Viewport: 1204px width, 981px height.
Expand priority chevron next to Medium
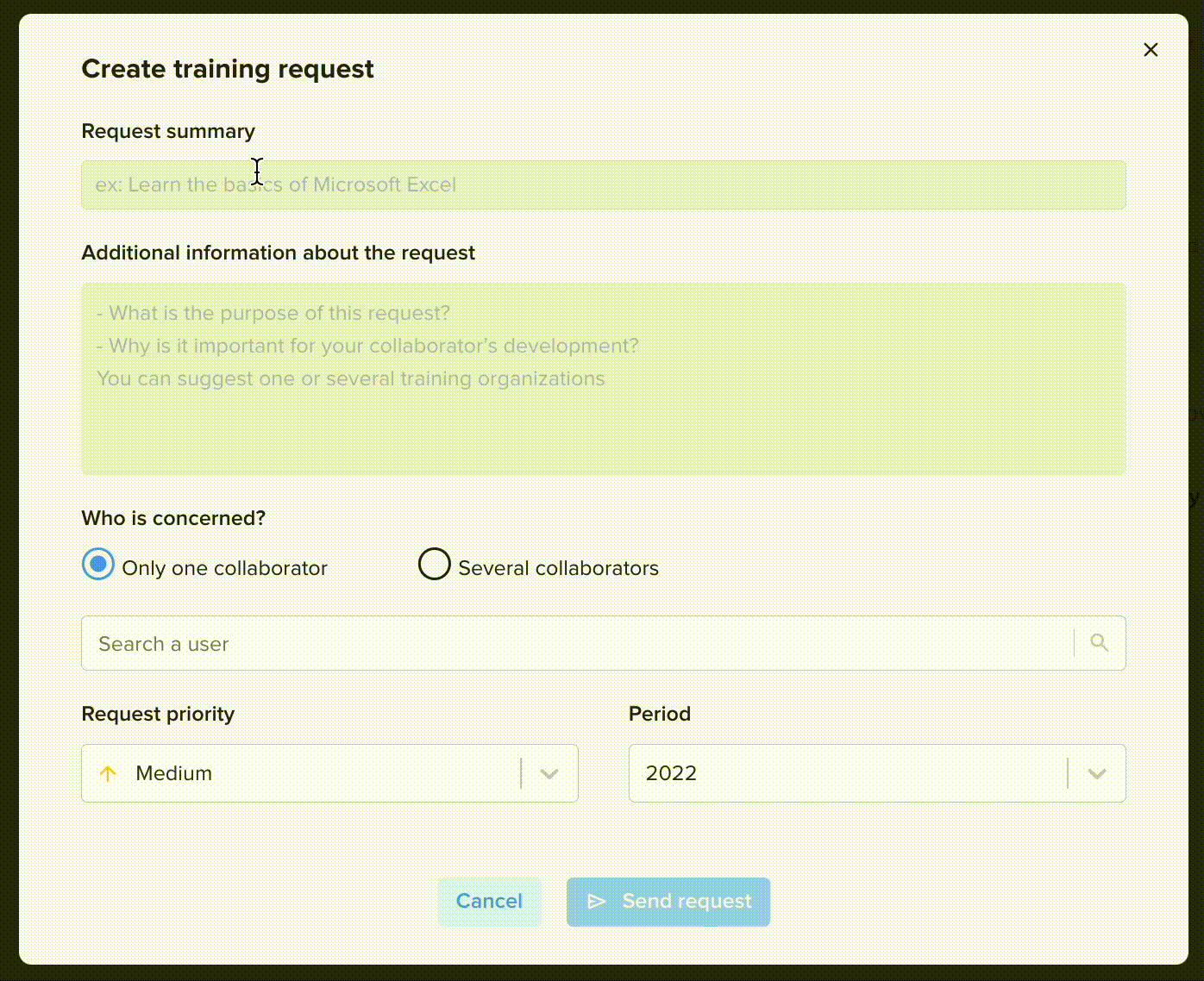[549, 774]
